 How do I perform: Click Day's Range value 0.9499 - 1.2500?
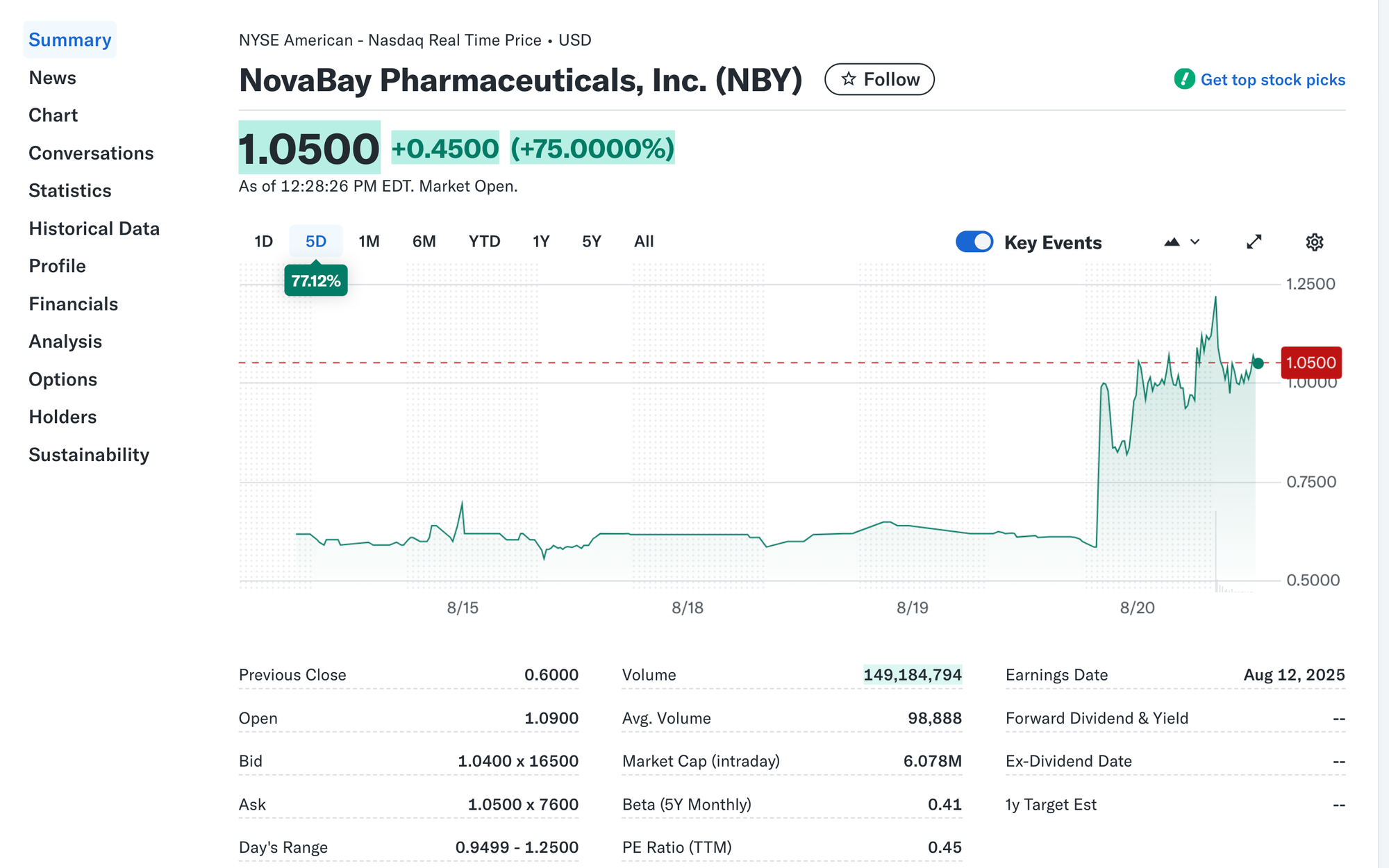(517, 847)
